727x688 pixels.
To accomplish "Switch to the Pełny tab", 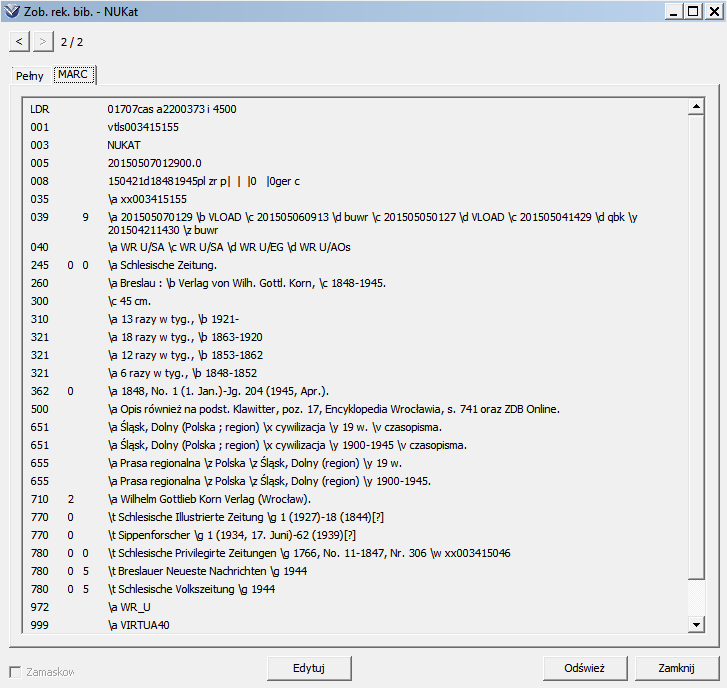I will (x=30, y=76).
